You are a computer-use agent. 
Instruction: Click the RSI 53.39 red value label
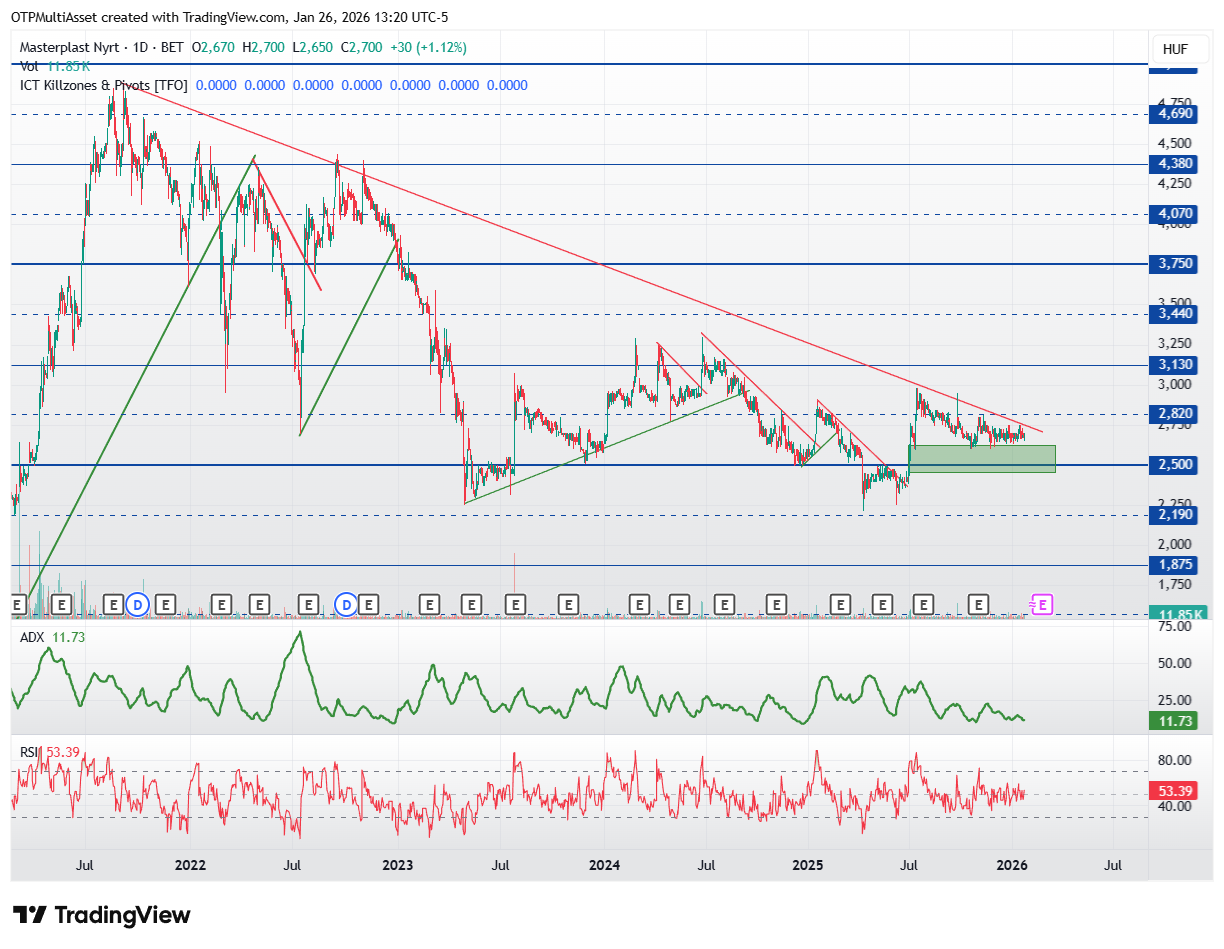pos(1175,791)
